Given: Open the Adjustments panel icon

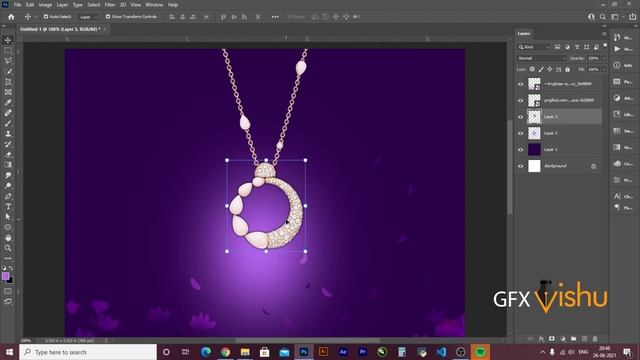Looking at the screenshot, I should pos(617,98).
